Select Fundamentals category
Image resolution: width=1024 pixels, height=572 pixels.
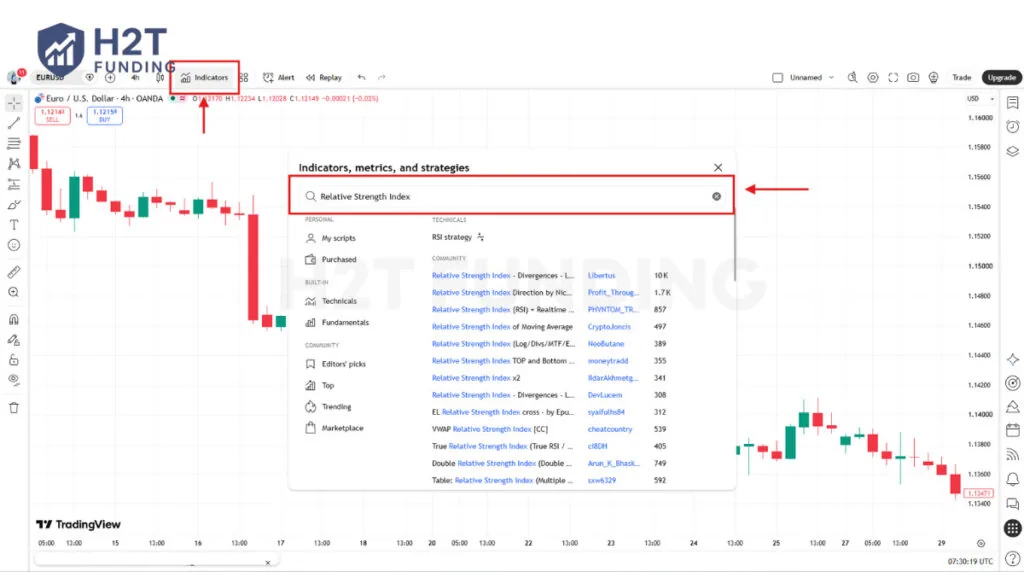(x=337, y=323)
